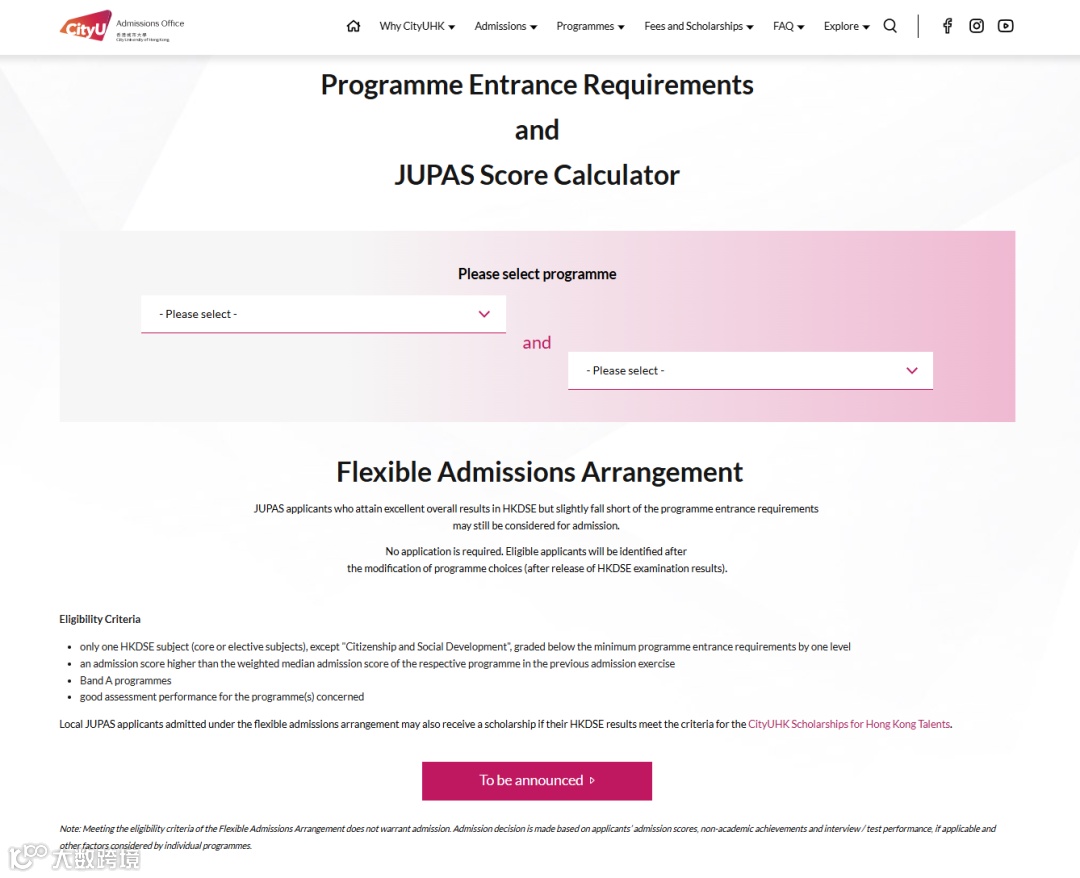This screenshot has width=1080, height=878.
Task: Click the Band A programmes bullet
Action: [125, 680]
